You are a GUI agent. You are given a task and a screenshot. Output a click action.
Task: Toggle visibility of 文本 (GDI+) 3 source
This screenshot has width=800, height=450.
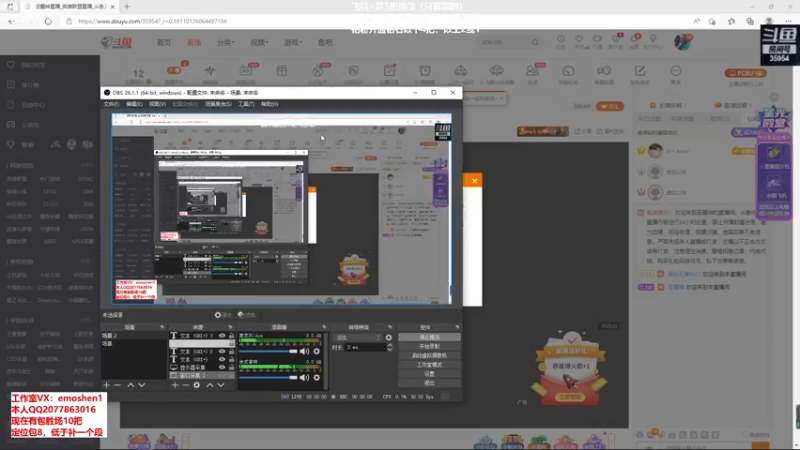pyautogui.click(x=222, y=336)
